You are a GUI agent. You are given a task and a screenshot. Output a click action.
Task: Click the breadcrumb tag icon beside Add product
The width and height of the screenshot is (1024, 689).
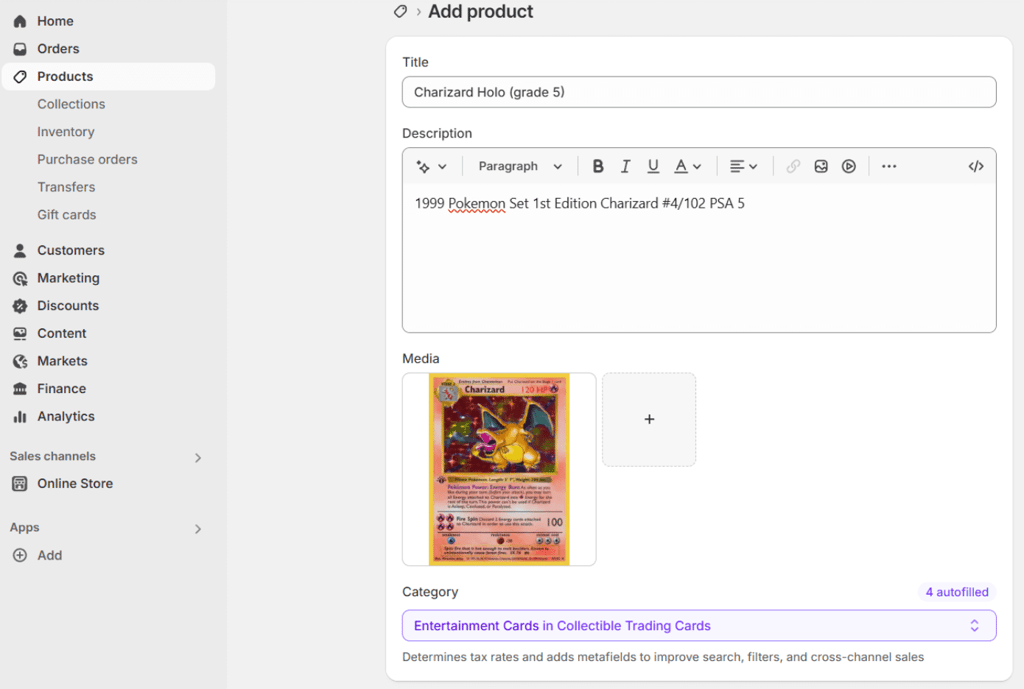(x=400, y=11)
